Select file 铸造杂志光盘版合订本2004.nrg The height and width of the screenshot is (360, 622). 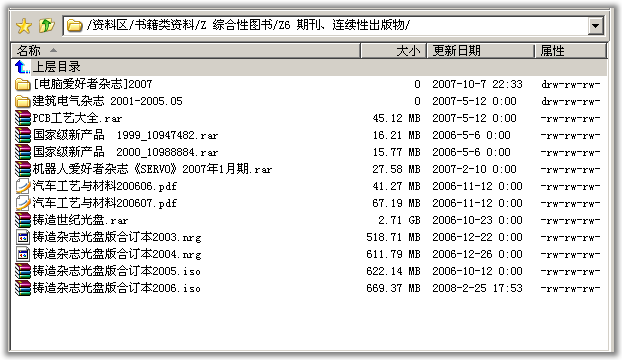(117, 255)
